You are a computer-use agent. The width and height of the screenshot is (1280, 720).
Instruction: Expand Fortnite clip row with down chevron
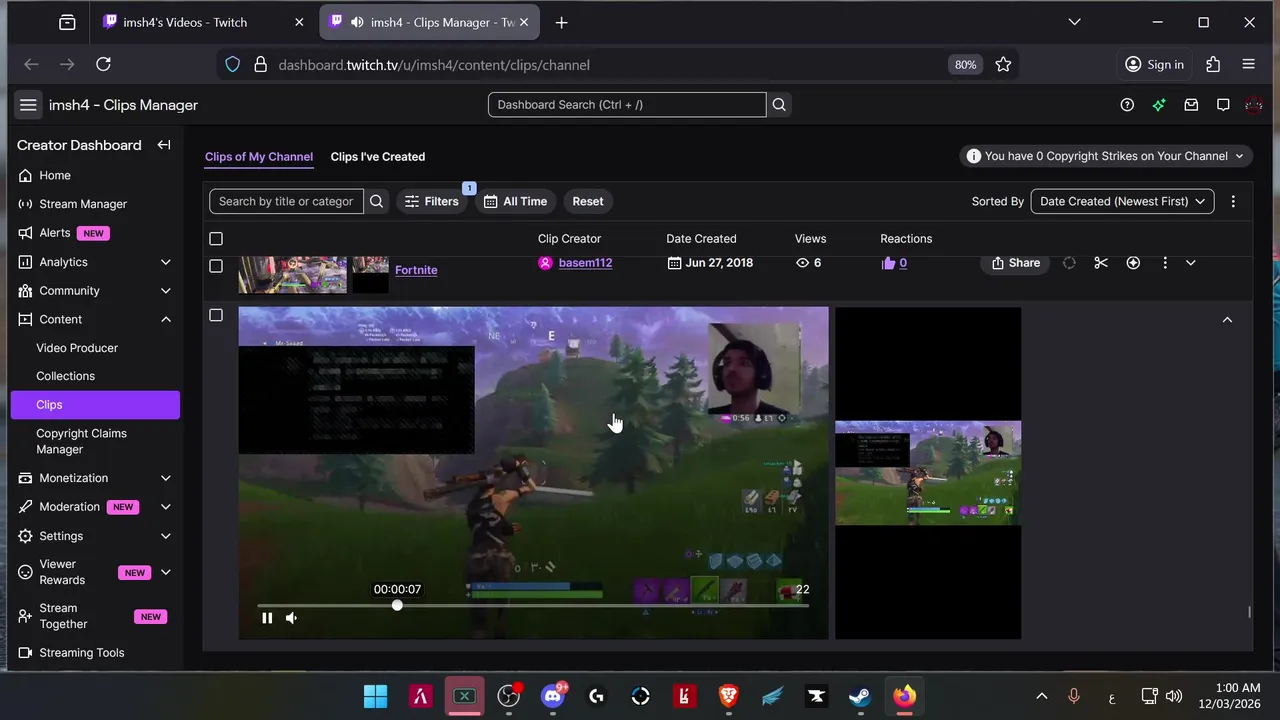[1190, 263]
